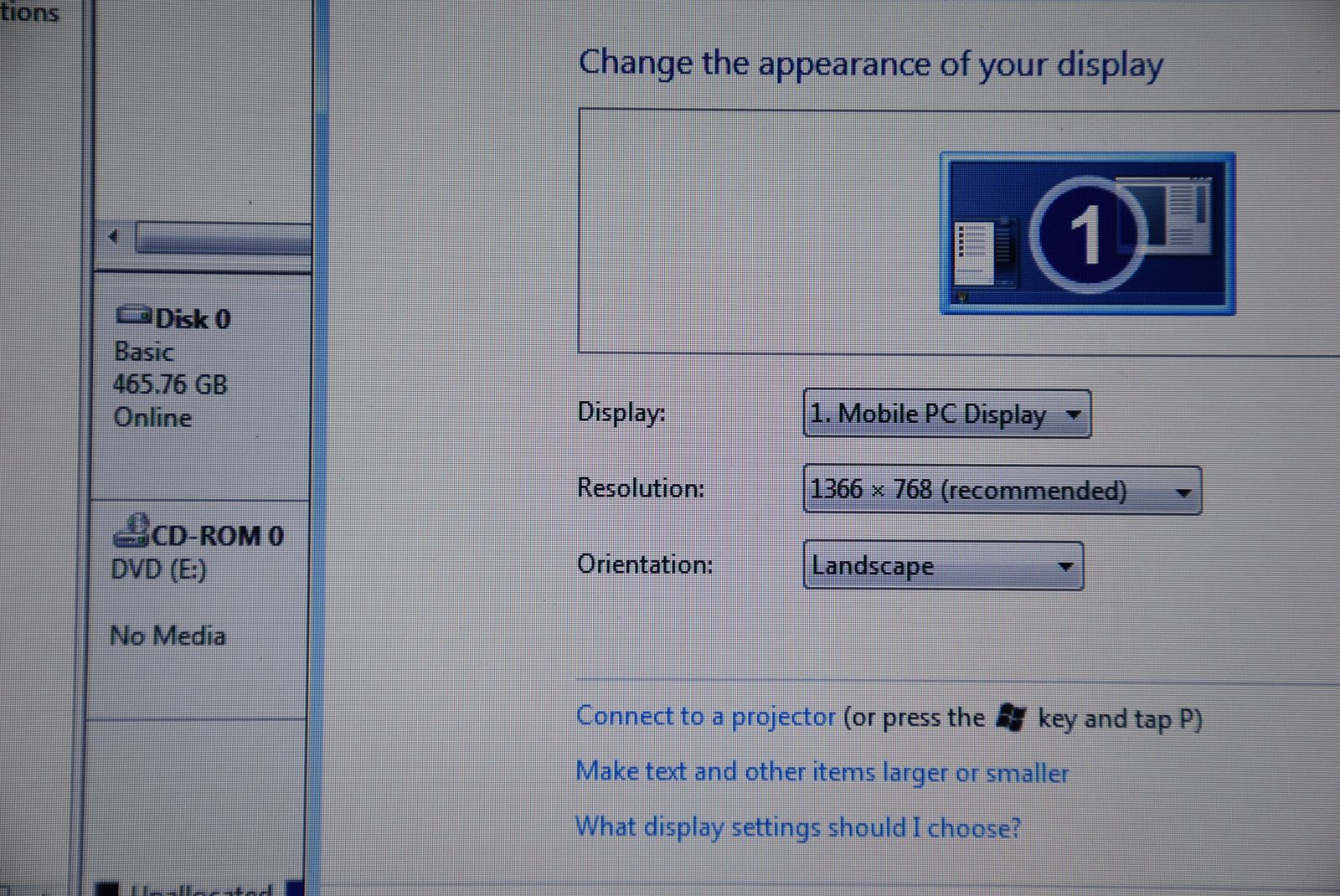The image size is (1340, 896).
Task: Open the Resolution dropdown showing 1366 × 768
Action: pos(1002,490)
